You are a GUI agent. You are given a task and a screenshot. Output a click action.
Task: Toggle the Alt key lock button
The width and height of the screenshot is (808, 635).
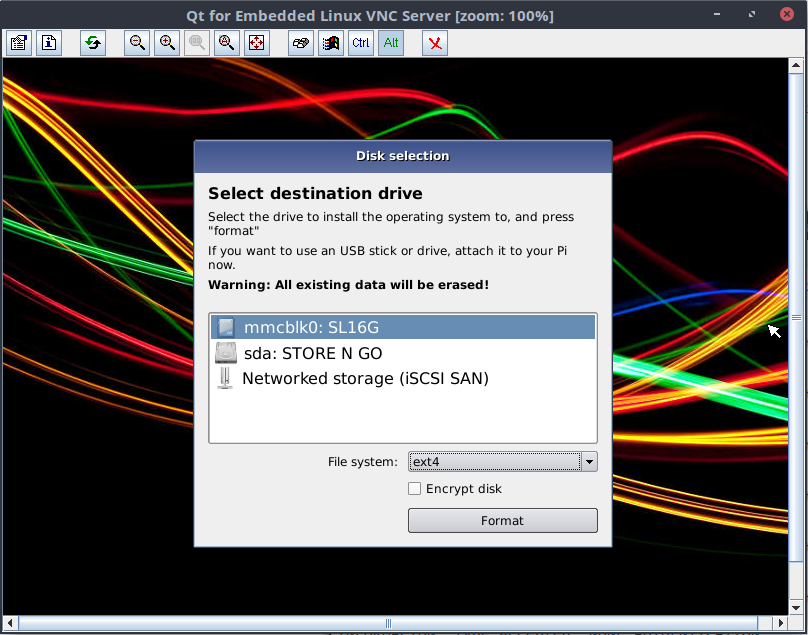click(391, 43)
